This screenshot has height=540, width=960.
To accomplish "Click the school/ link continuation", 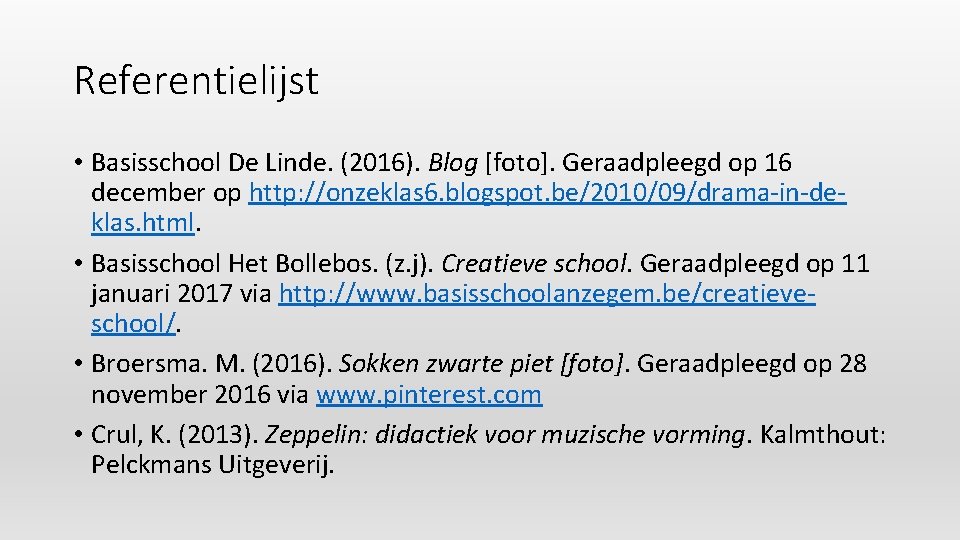I will 134,324.
